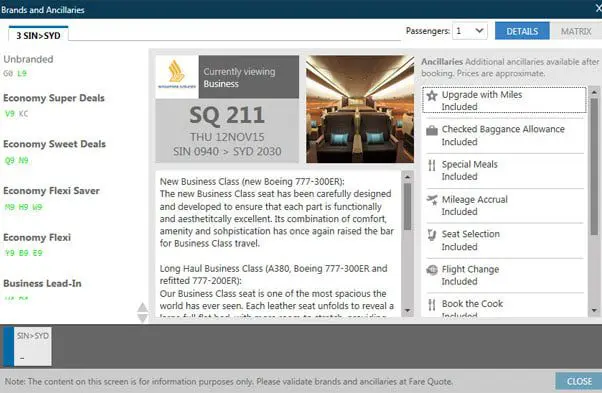Click the SQ 211 flight number
602x393 pixels.
tap(227, 115)
